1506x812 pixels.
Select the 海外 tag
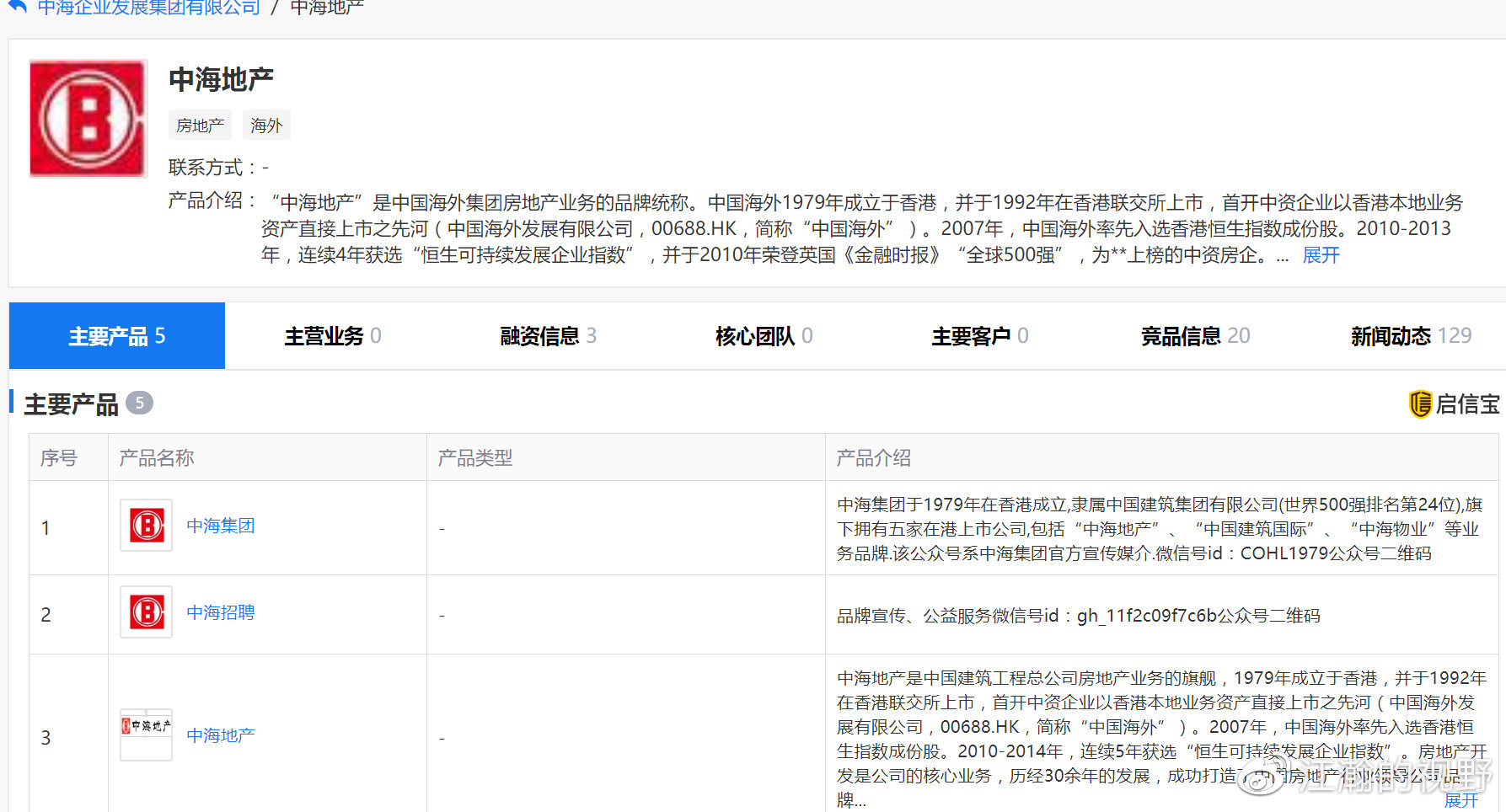[x=266, y=126]
